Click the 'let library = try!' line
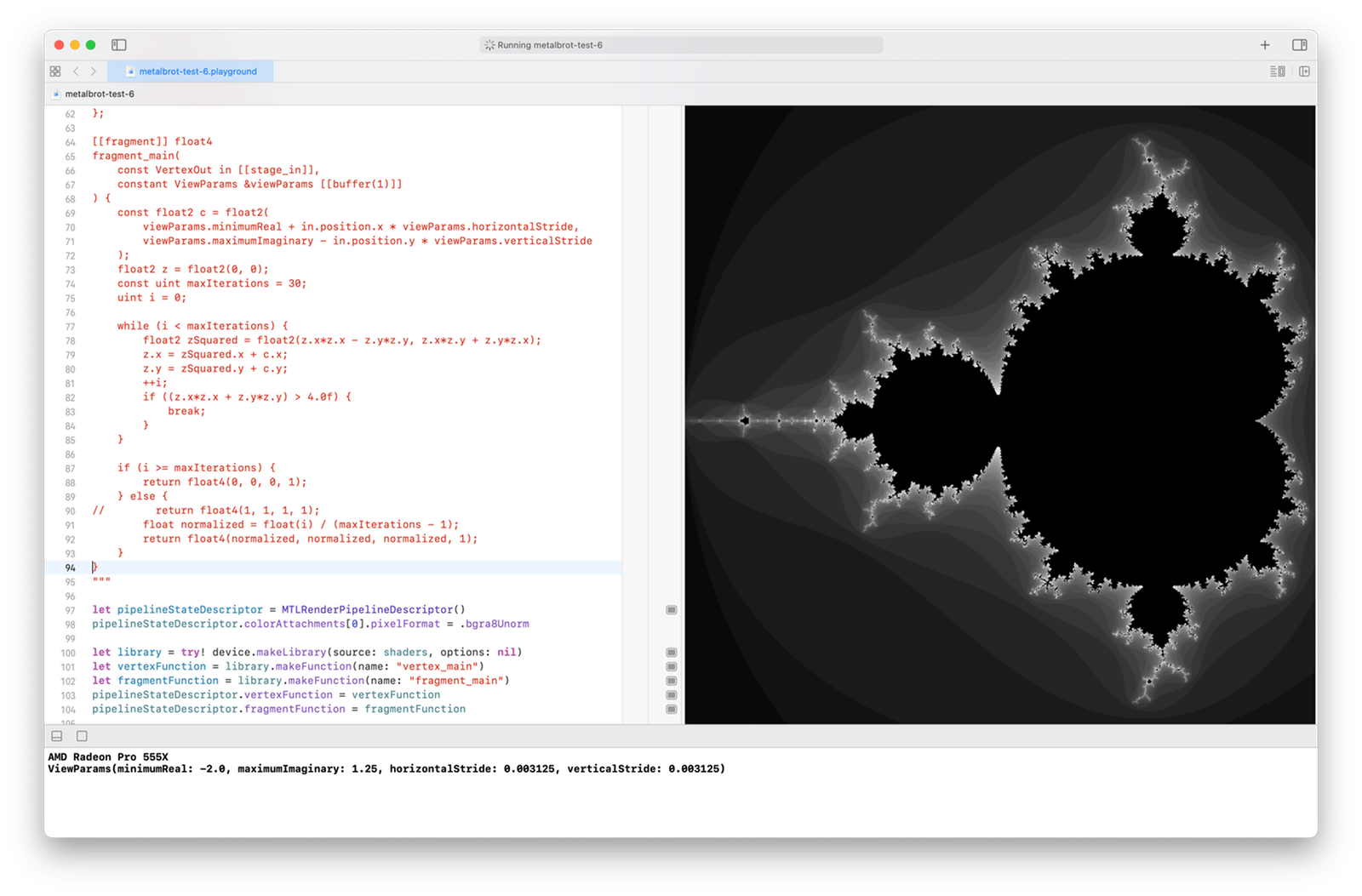This screenshot has height=896, width=1362. pyautogui.click(x=307, y=653)
